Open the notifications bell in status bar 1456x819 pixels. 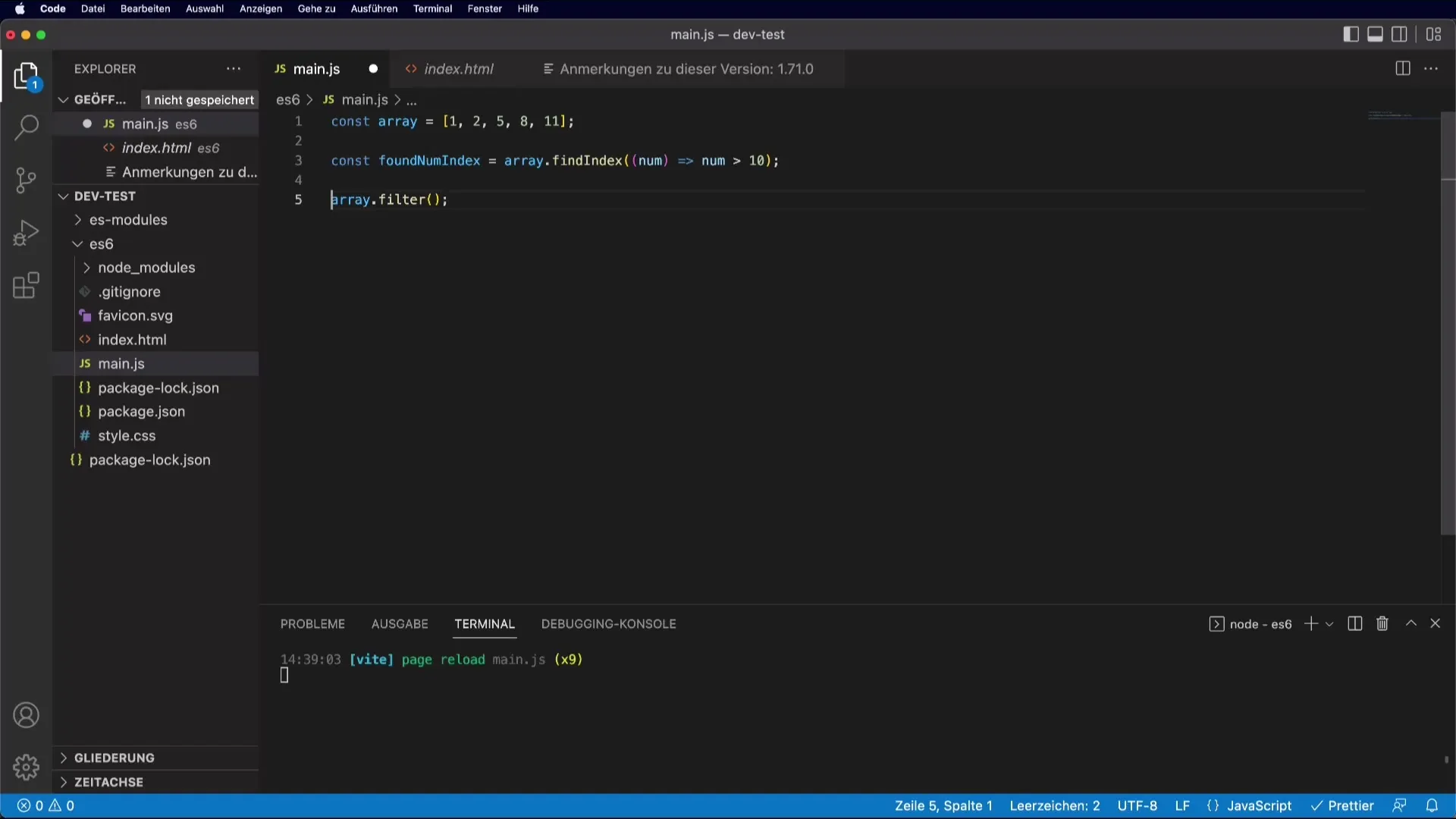coord(1432,806)
